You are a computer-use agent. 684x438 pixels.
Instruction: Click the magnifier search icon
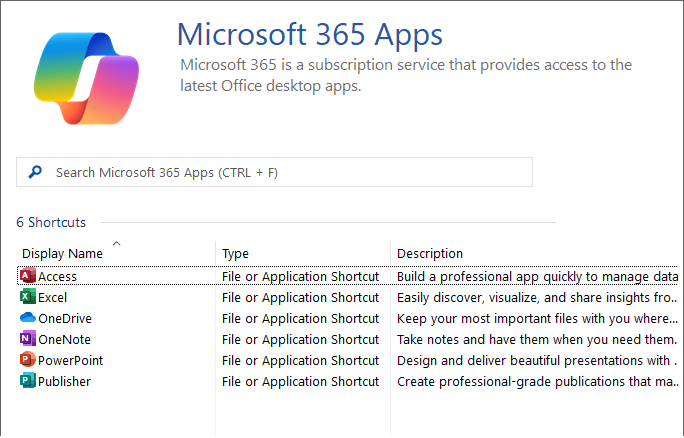[35, 172]
